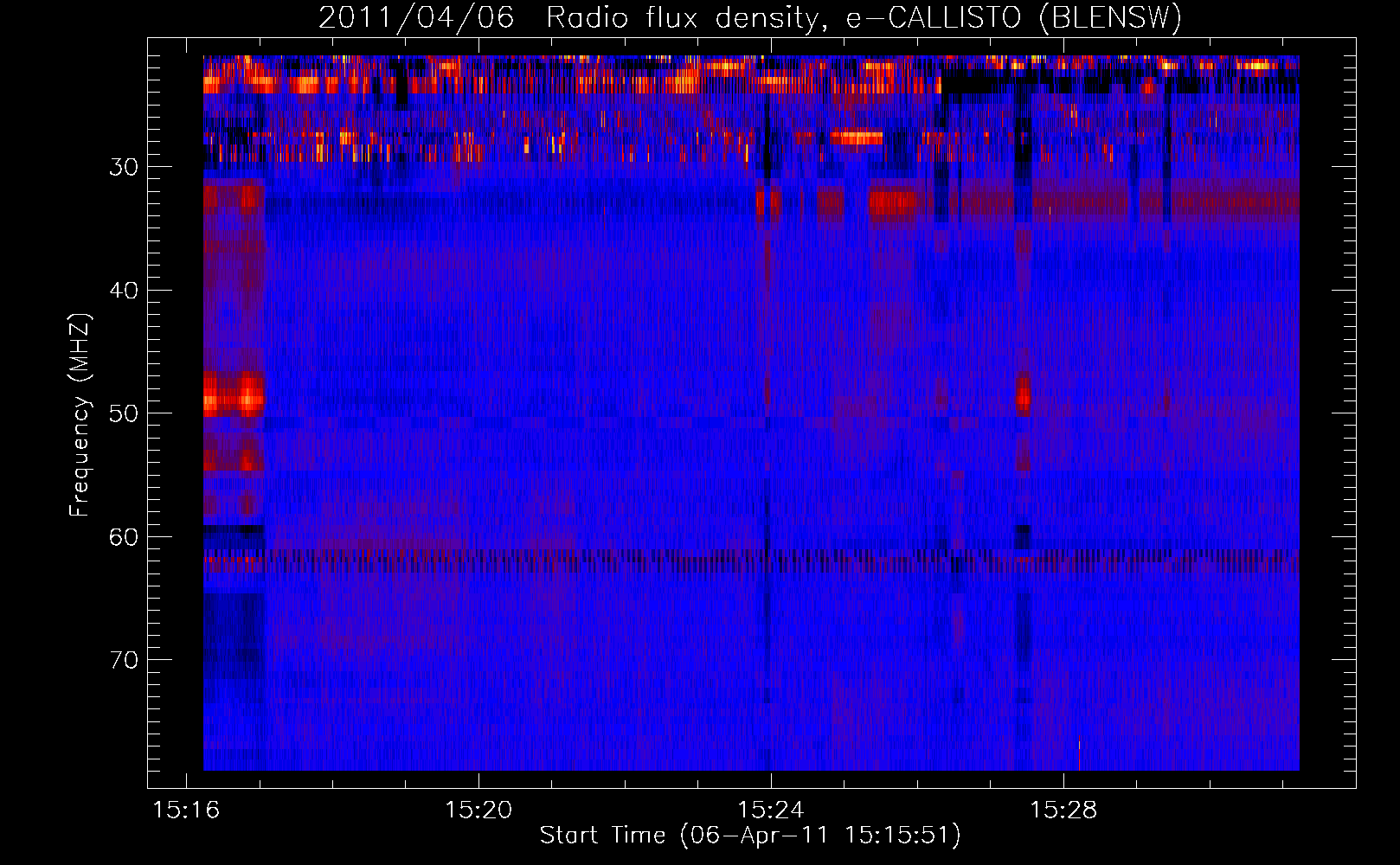This screenshot has width=1400, height=865.
Task: Click the 15:28 time tick label
Action: click(1063, 810)
